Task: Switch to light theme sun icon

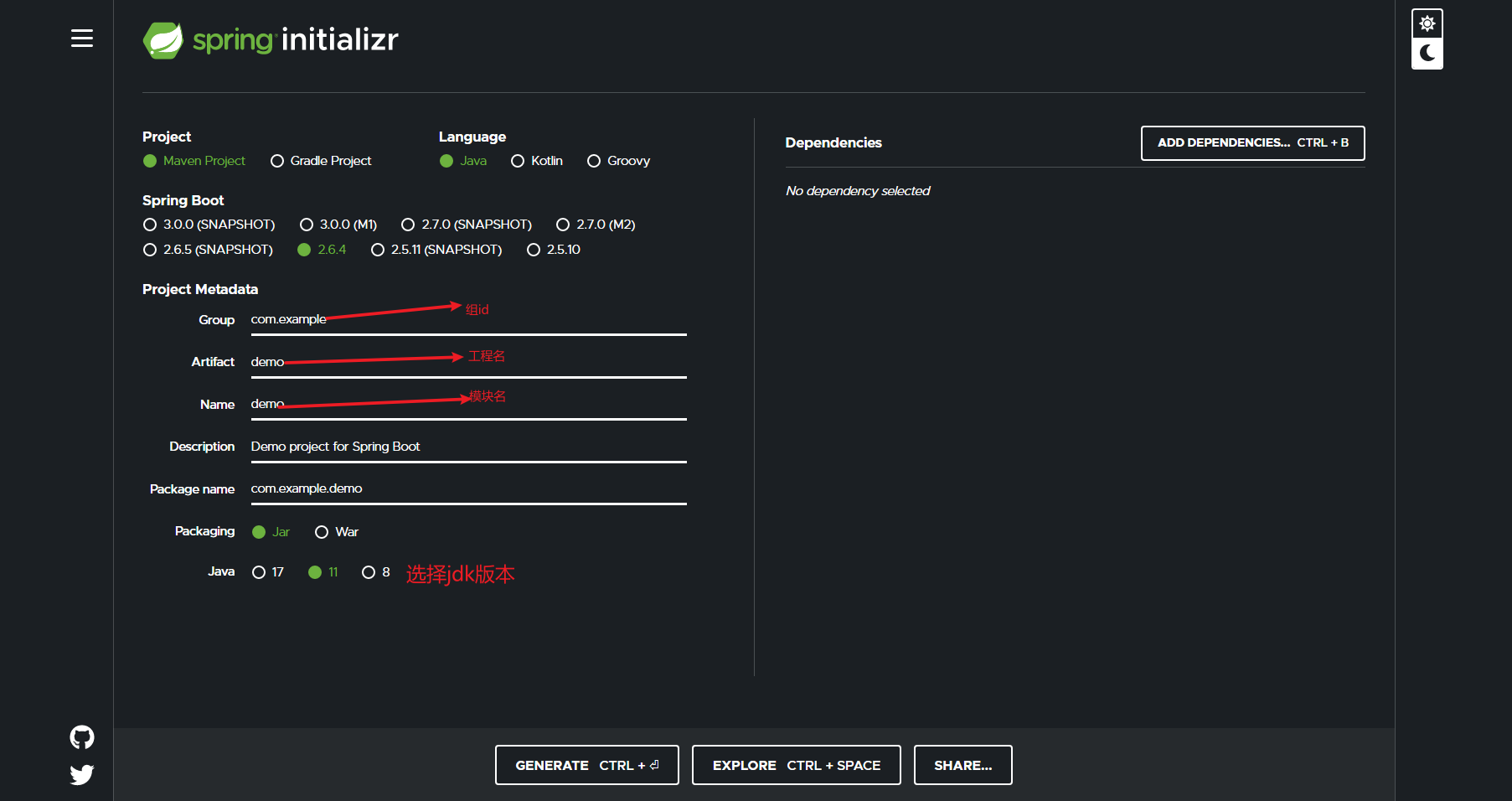Action: pyautogui.click(x=1427, y=23)
